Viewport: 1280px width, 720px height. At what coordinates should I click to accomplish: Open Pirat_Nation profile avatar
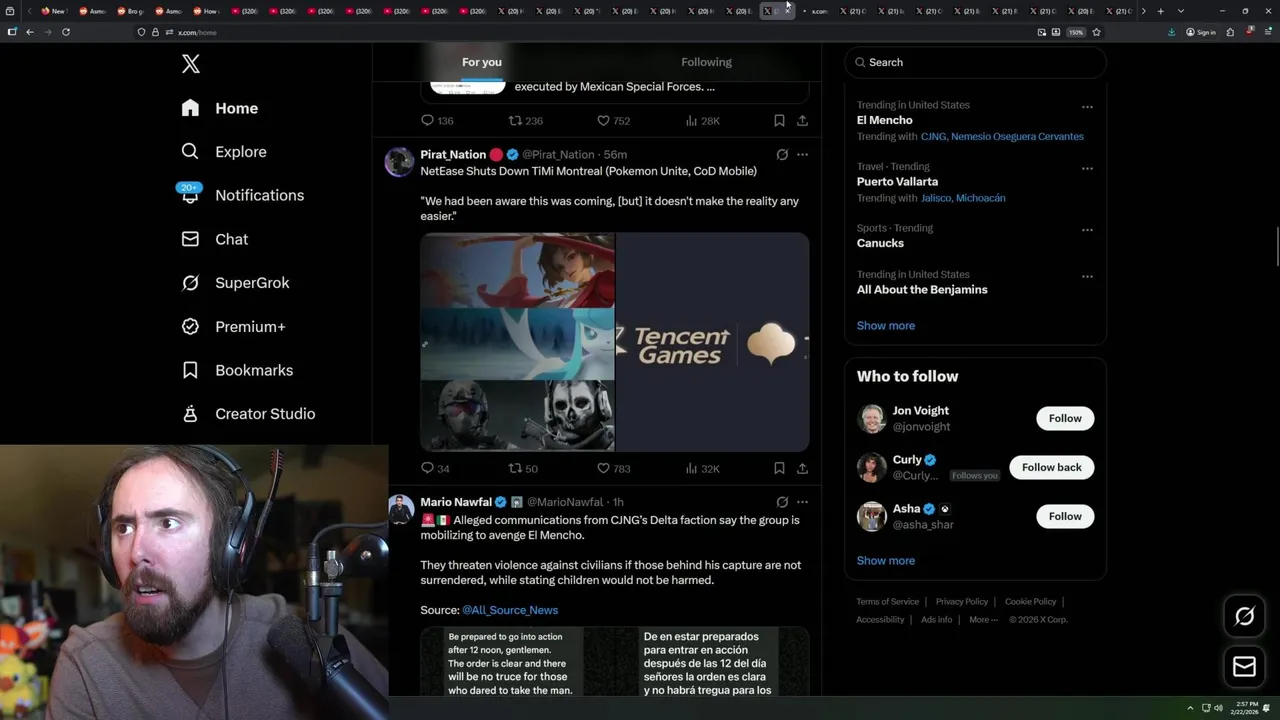(399, 162)
